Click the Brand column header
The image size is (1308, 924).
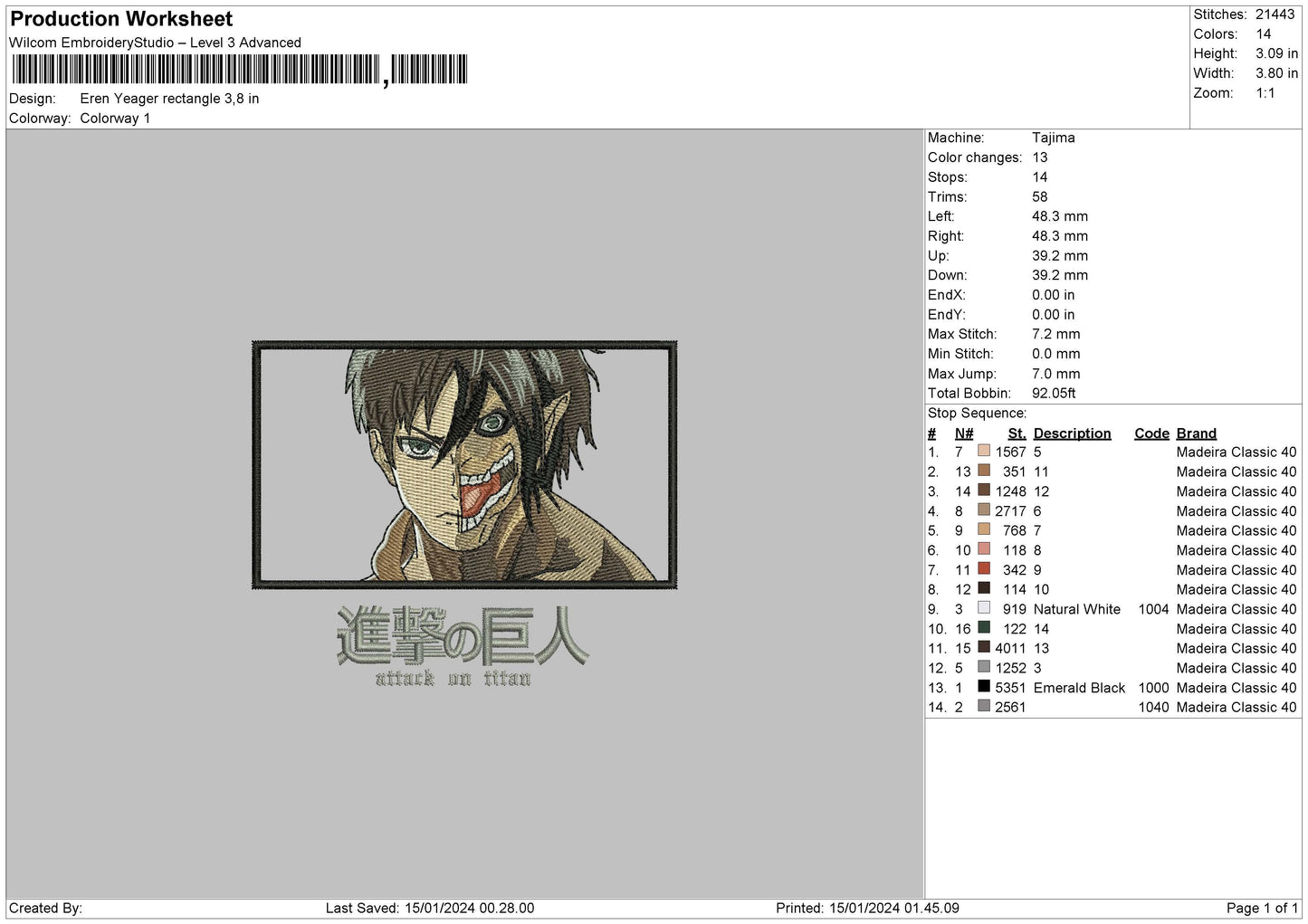click(x=1196, y=433)
